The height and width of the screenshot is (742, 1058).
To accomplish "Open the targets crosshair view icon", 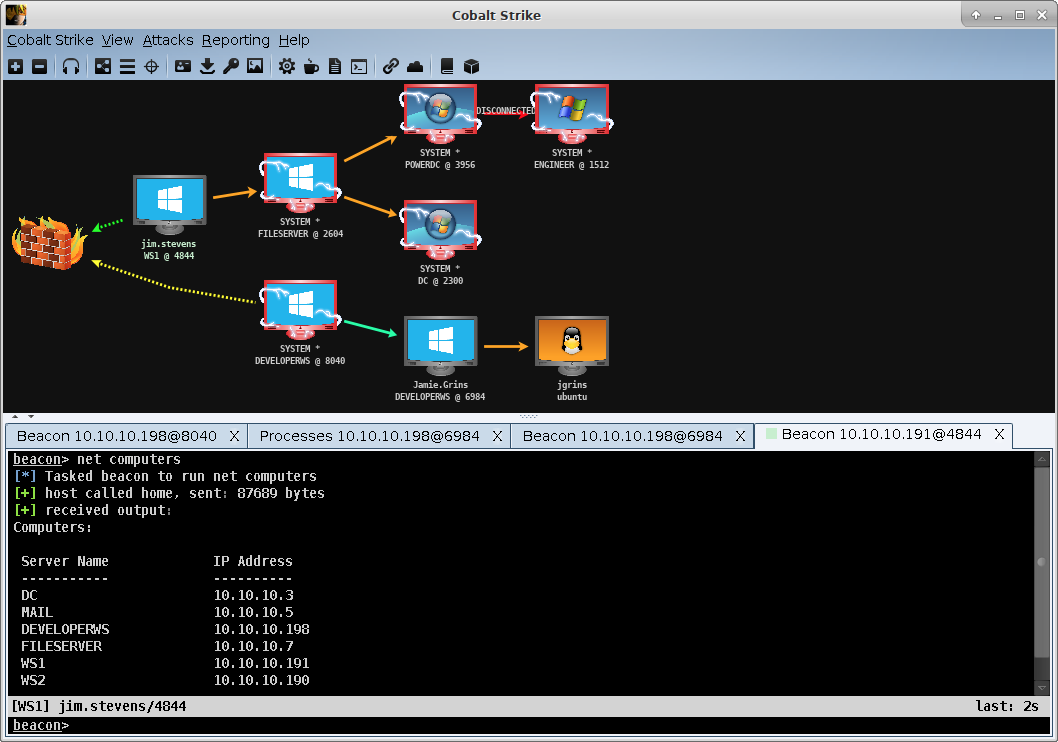I will click(x=152, y=67).
